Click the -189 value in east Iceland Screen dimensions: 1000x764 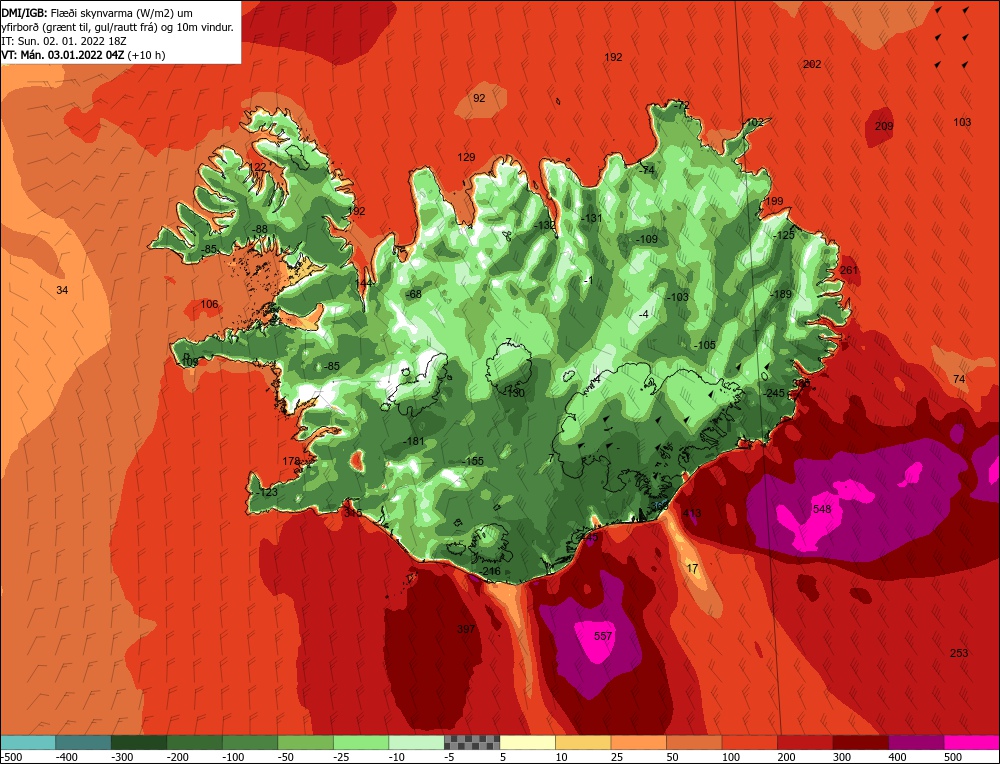pyautogui.click(x=780, y=294)
